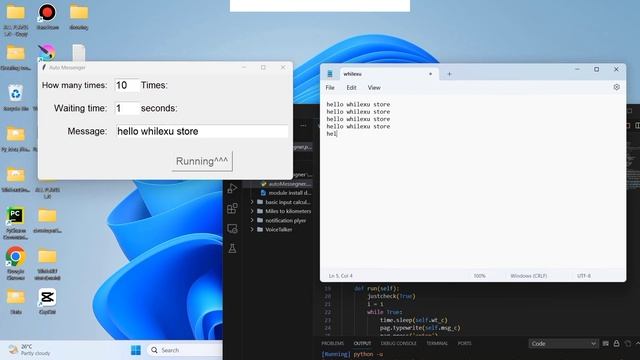This screenshot has height=360, width=640.
Task: Open Remote Explorer in VS Code activity bar
Action: pos(232,229)
